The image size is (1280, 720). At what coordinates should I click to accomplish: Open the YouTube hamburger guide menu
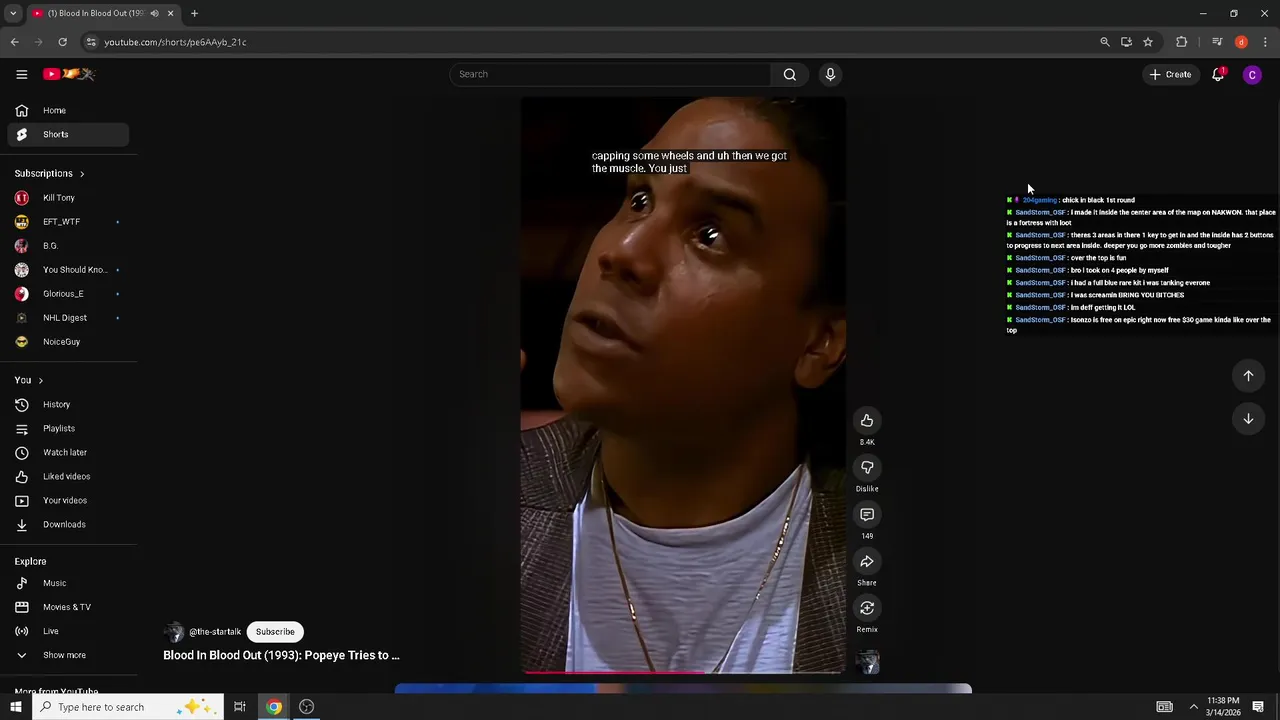coord(21,74)
